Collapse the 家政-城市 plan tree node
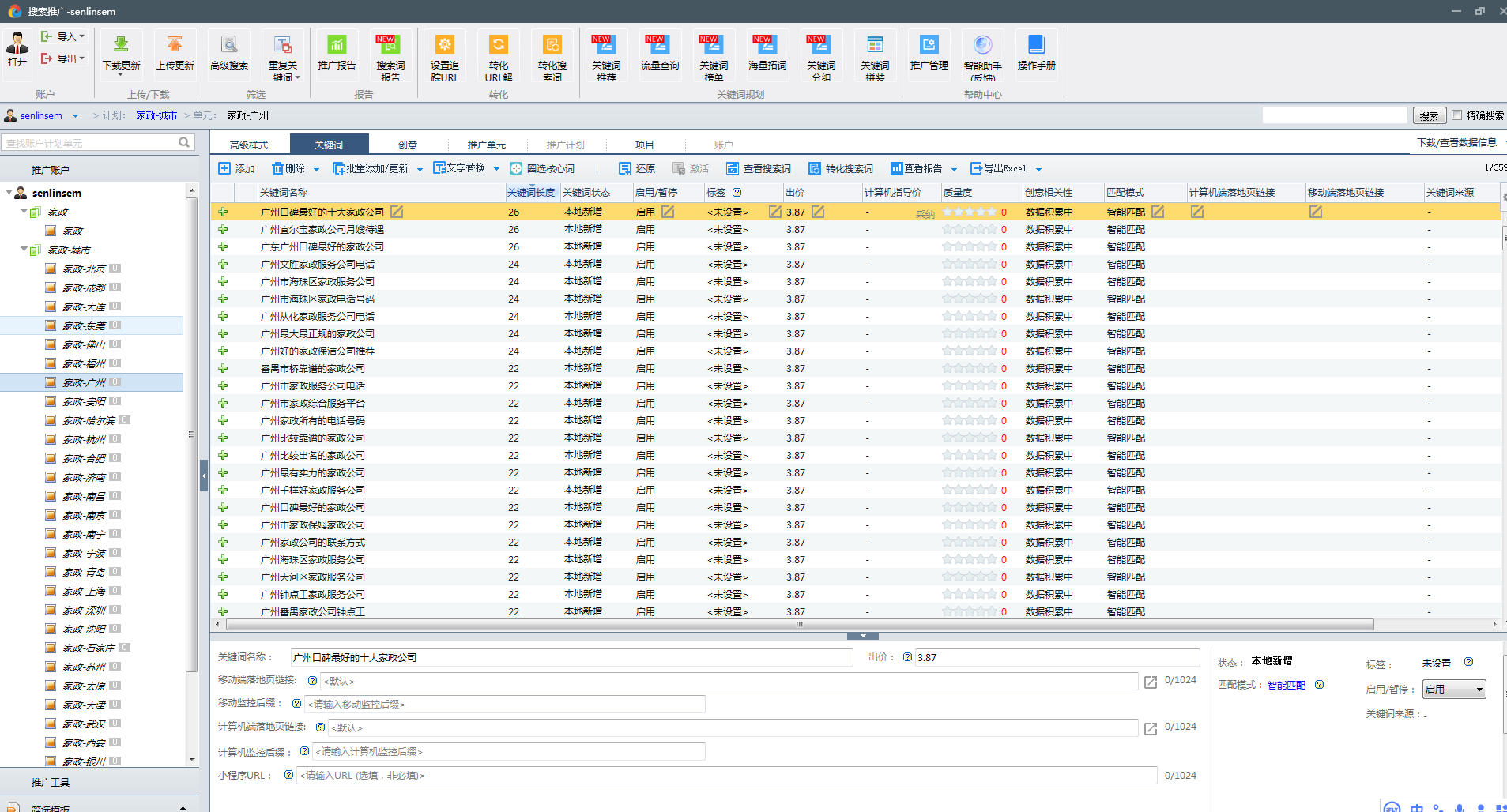 point(24,250)
